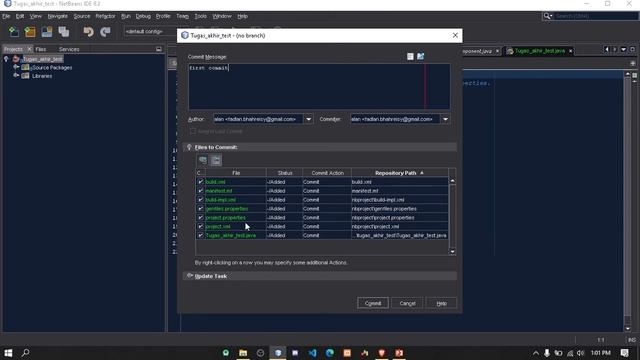Click the NetBeans quick search field
This screenshot has height=360, width=640.
coord(596,16)
